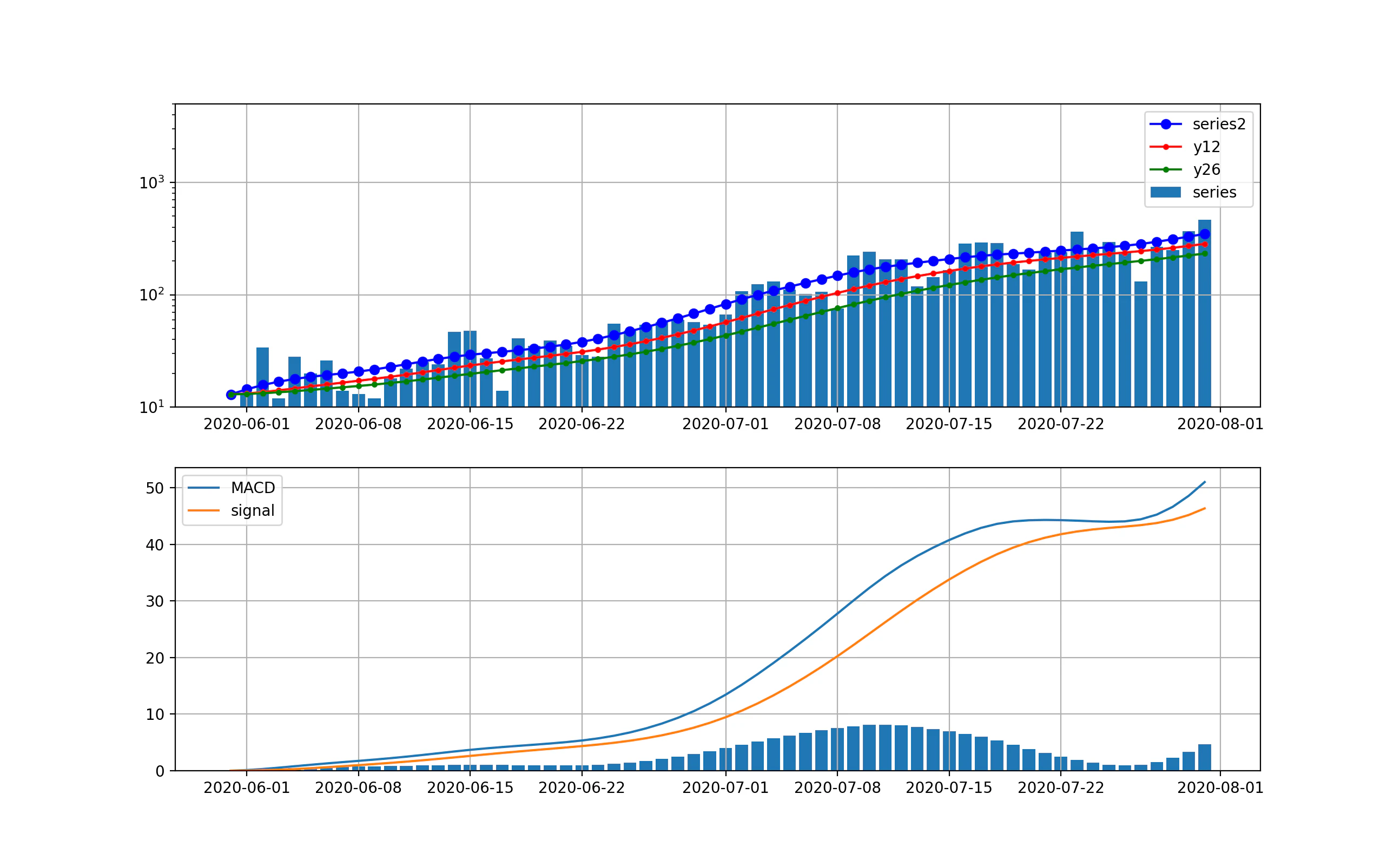The image size is (1400, 866).
Task: Click top chart 2020-07-08 axis label
Action: point(837,424)
